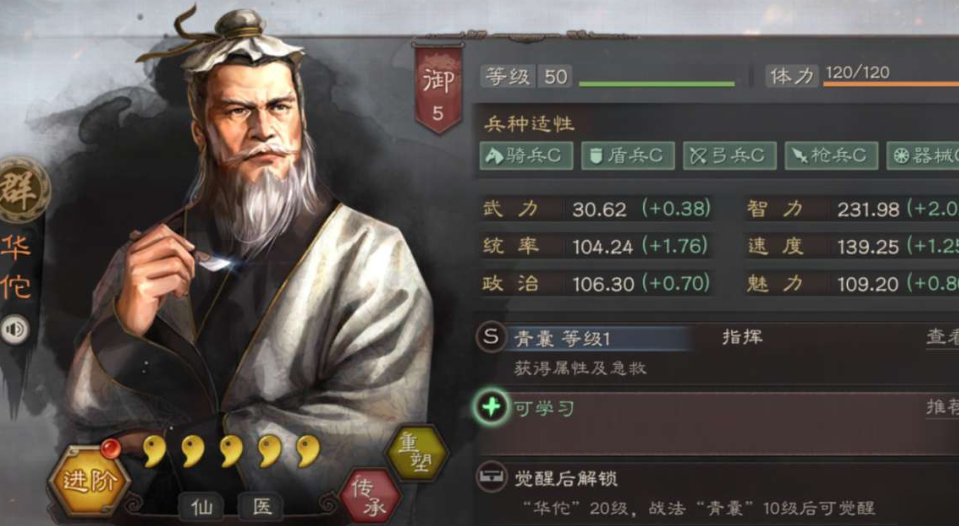Select the 枪兵C spearman aptitude
This screenshot has width=959, height=526.
[x=831, y=156]
